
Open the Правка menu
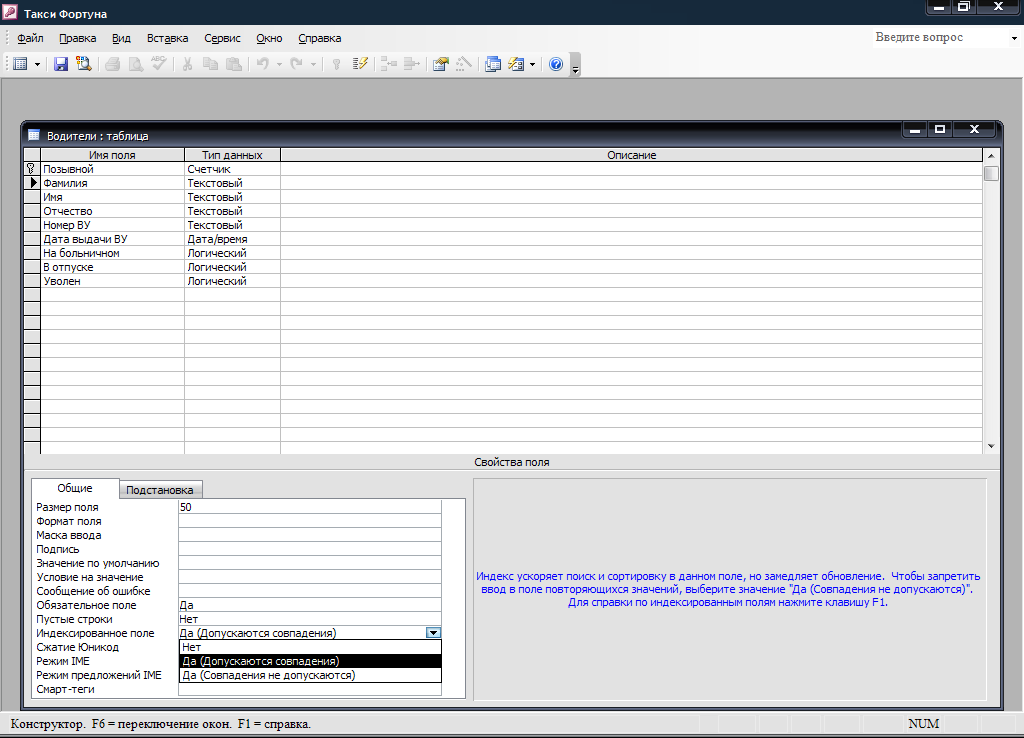[x=78, y=38]
